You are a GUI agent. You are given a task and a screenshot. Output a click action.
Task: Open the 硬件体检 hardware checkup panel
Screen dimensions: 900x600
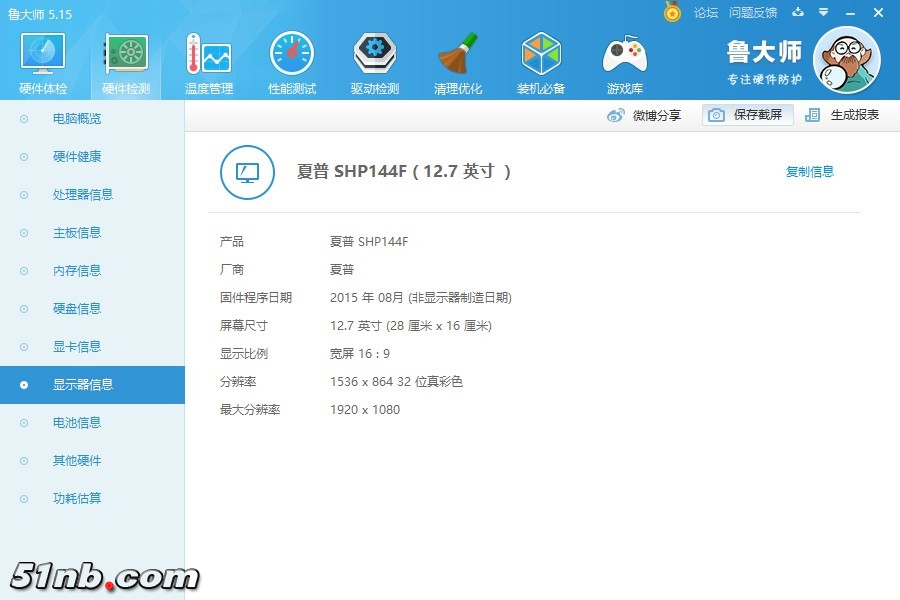41,60
